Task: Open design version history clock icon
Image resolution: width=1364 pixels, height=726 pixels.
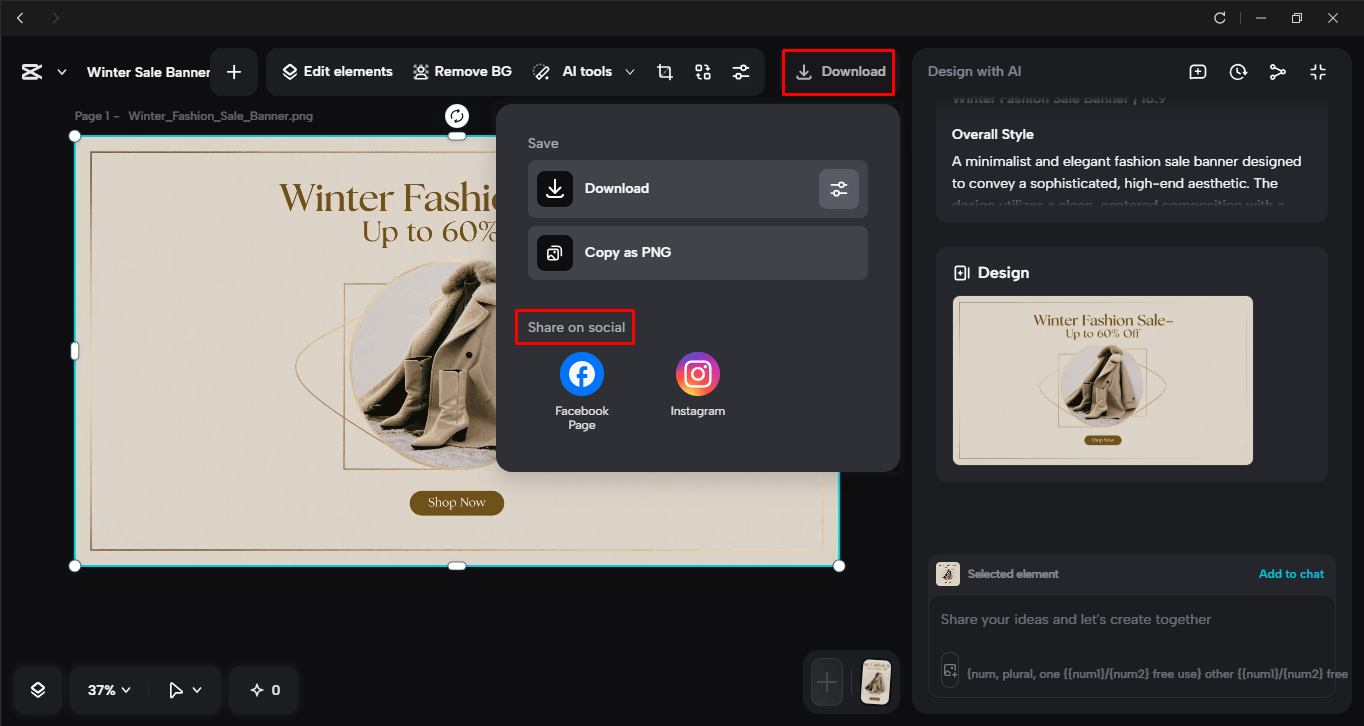Action: [1237, 71]
